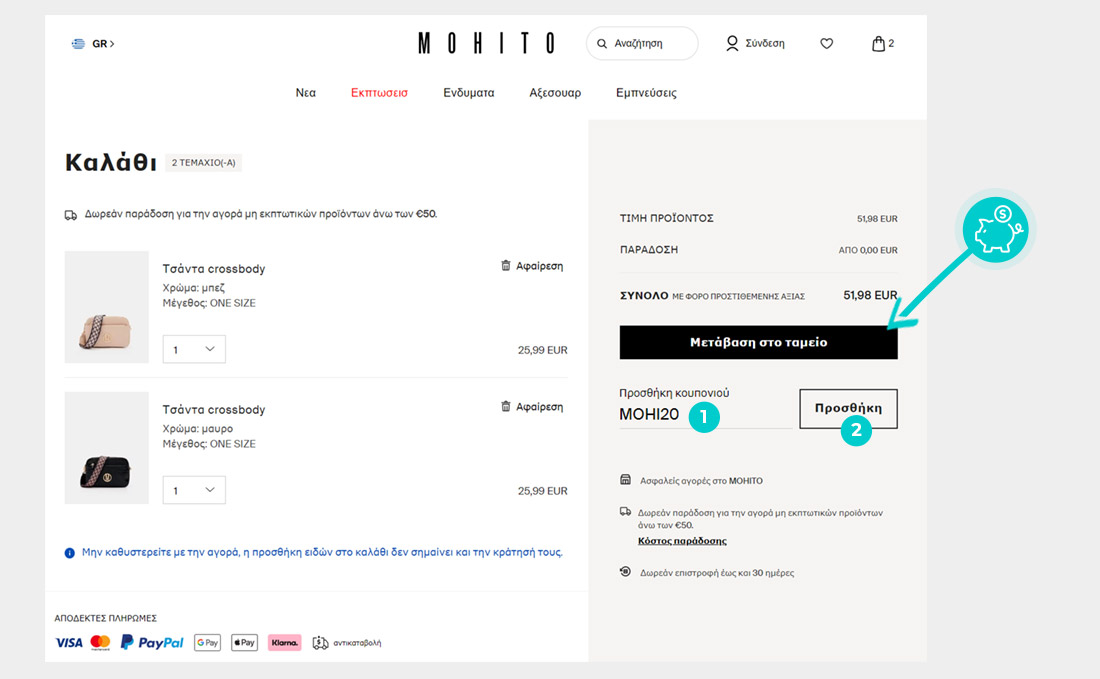Click Μετάβαση στο ταμείο checkout button

click(x=758, y=342)
